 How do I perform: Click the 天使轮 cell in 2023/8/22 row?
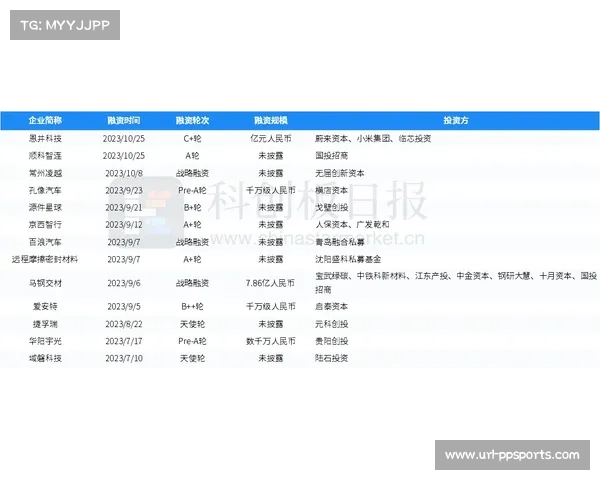192,324
